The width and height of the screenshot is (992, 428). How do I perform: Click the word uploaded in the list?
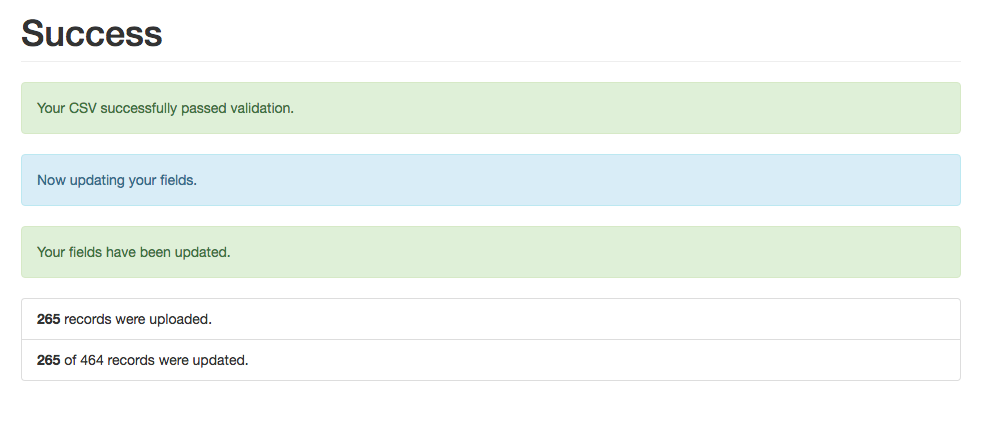click(x=180, y=320)
